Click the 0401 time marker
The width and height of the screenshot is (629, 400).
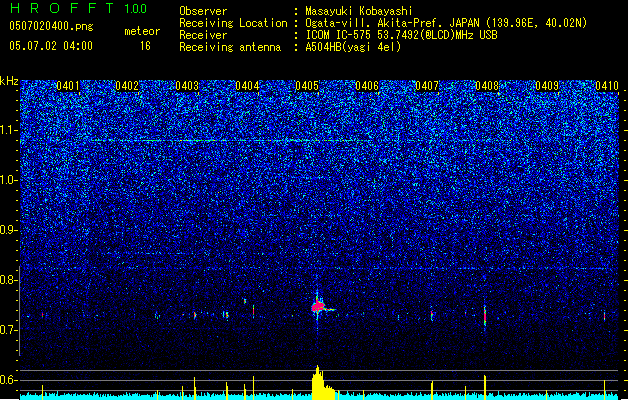click(68, 85)
